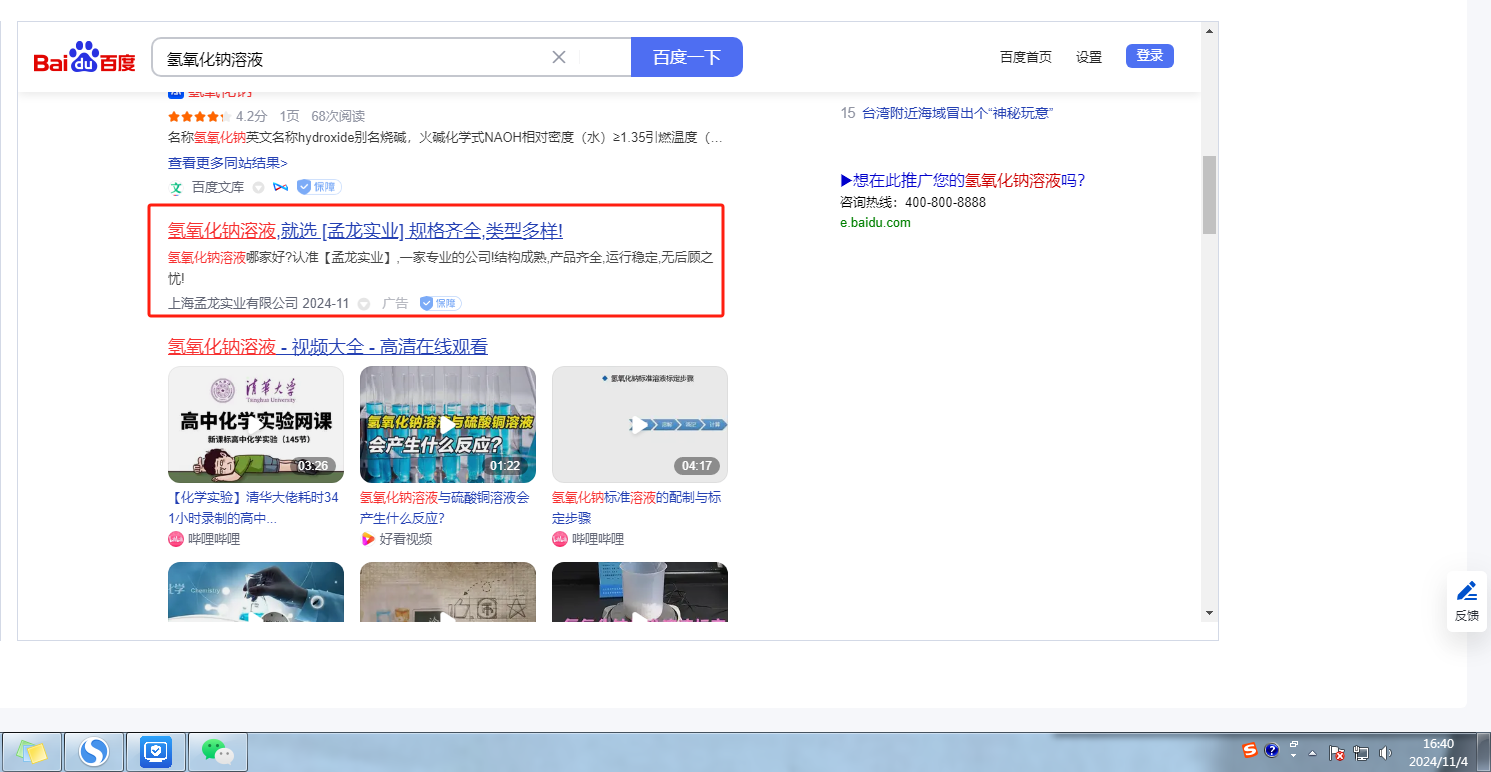The image size is (1491, 772).
Task: Open 设置 in the header
Action: 1089,57
